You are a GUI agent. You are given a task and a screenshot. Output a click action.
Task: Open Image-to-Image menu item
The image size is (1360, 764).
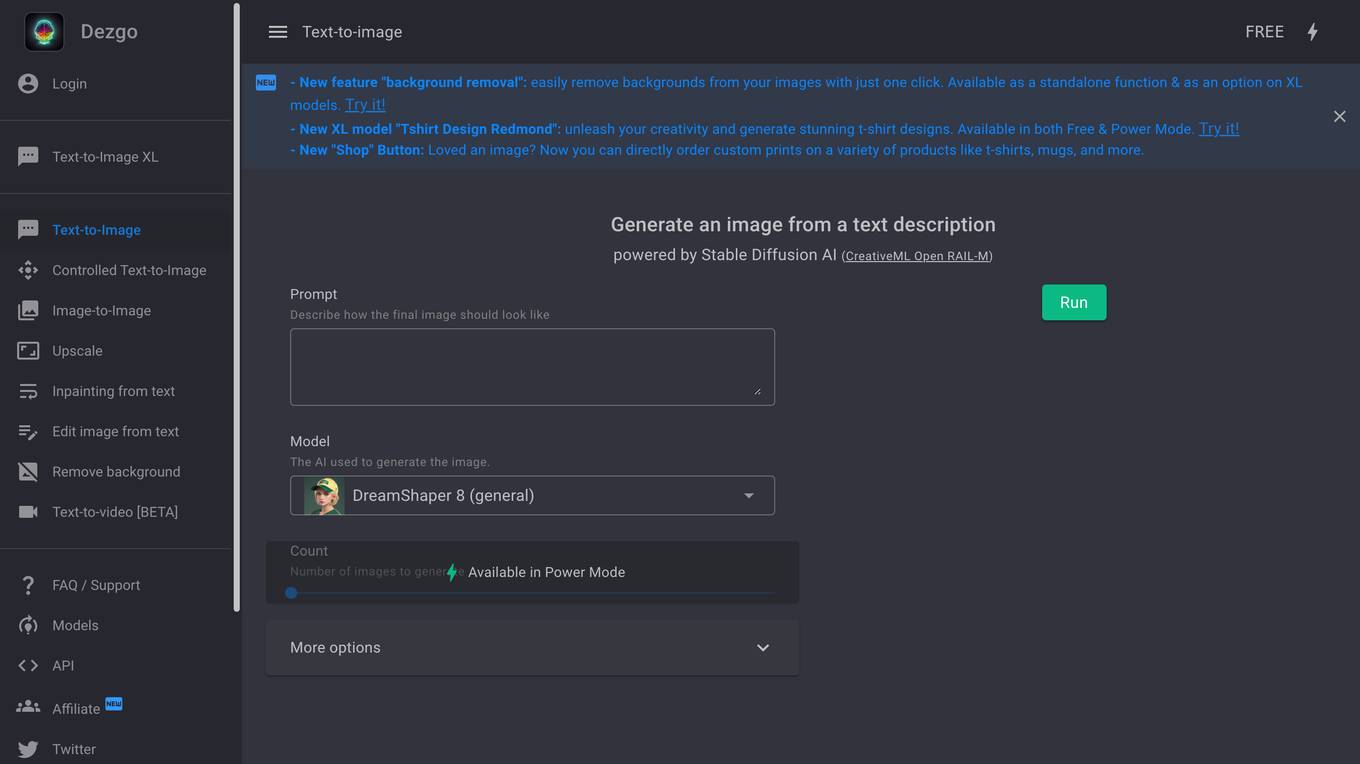tap(101, 311)
